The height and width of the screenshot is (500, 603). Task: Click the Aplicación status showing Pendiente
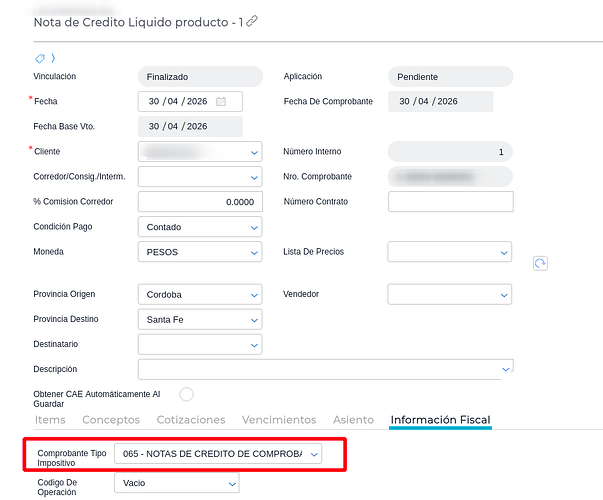pos(451,77)
